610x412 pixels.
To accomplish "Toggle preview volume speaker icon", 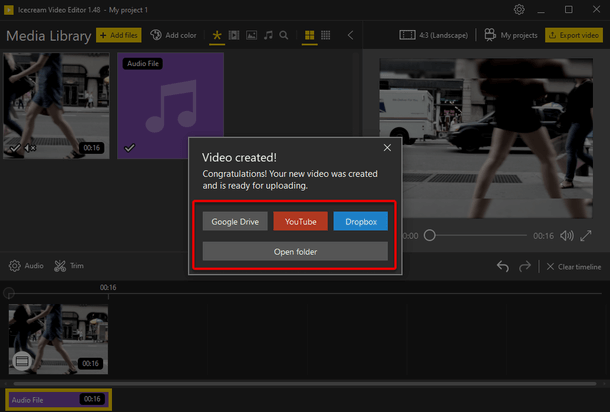I will (567, 235).
